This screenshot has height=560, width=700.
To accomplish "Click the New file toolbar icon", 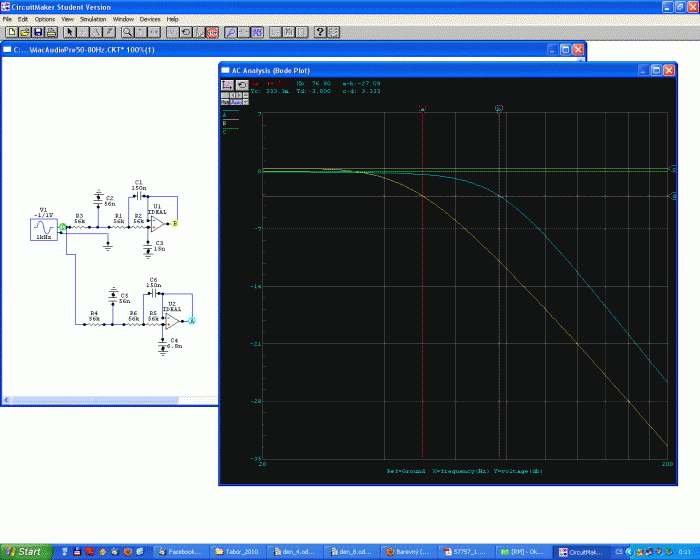I will coord(10,32).
